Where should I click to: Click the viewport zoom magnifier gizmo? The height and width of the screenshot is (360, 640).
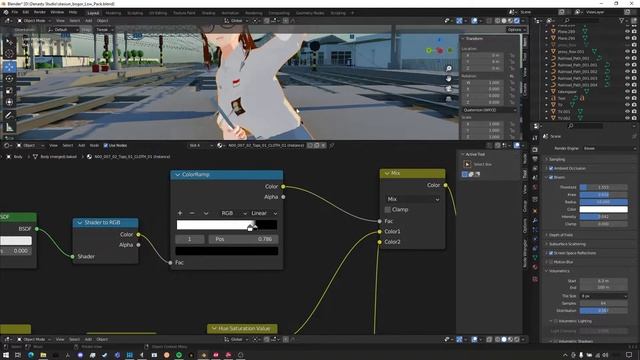pyautogui.click(x=449, y=69)
